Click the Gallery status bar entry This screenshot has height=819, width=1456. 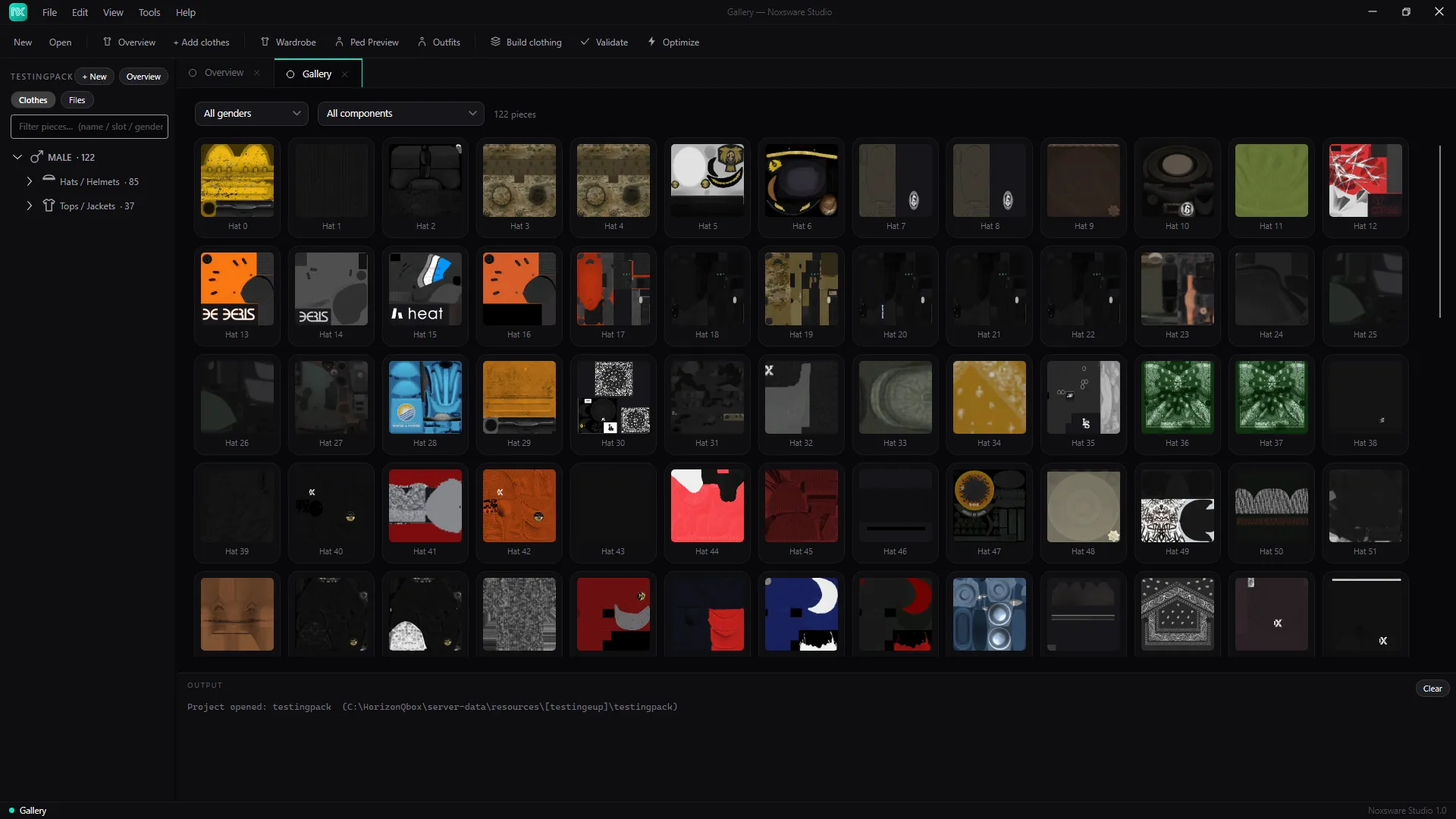click(27, 811)
